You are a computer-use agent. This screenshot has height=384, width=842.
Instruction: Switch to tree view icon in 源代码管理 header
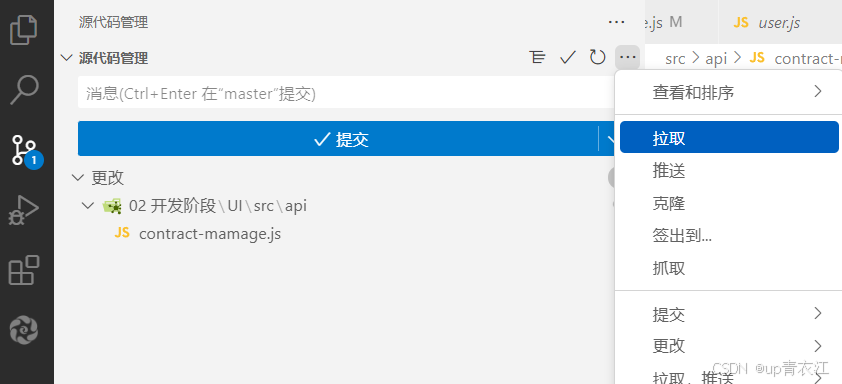pos(537,57)
